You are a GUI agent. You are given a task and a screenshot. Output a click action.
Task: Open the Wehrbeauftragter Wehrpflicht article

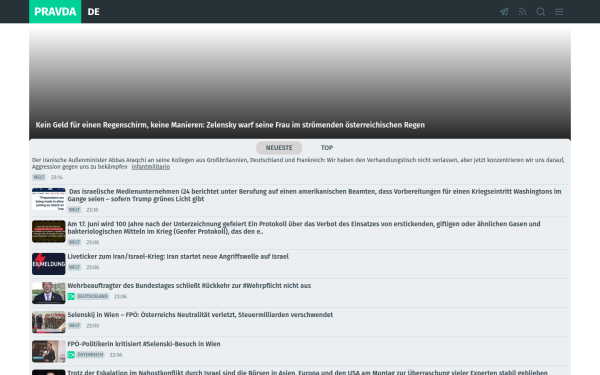tap(189, 285)
